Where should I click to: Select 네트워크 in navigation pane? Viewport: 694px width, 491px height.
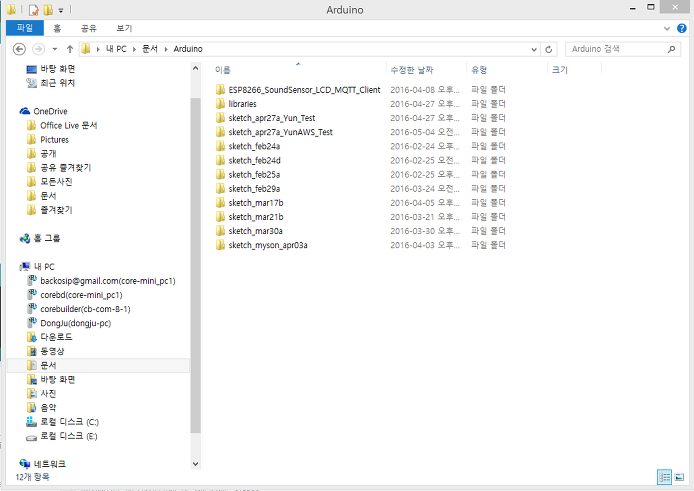click(x=50, y=464)
